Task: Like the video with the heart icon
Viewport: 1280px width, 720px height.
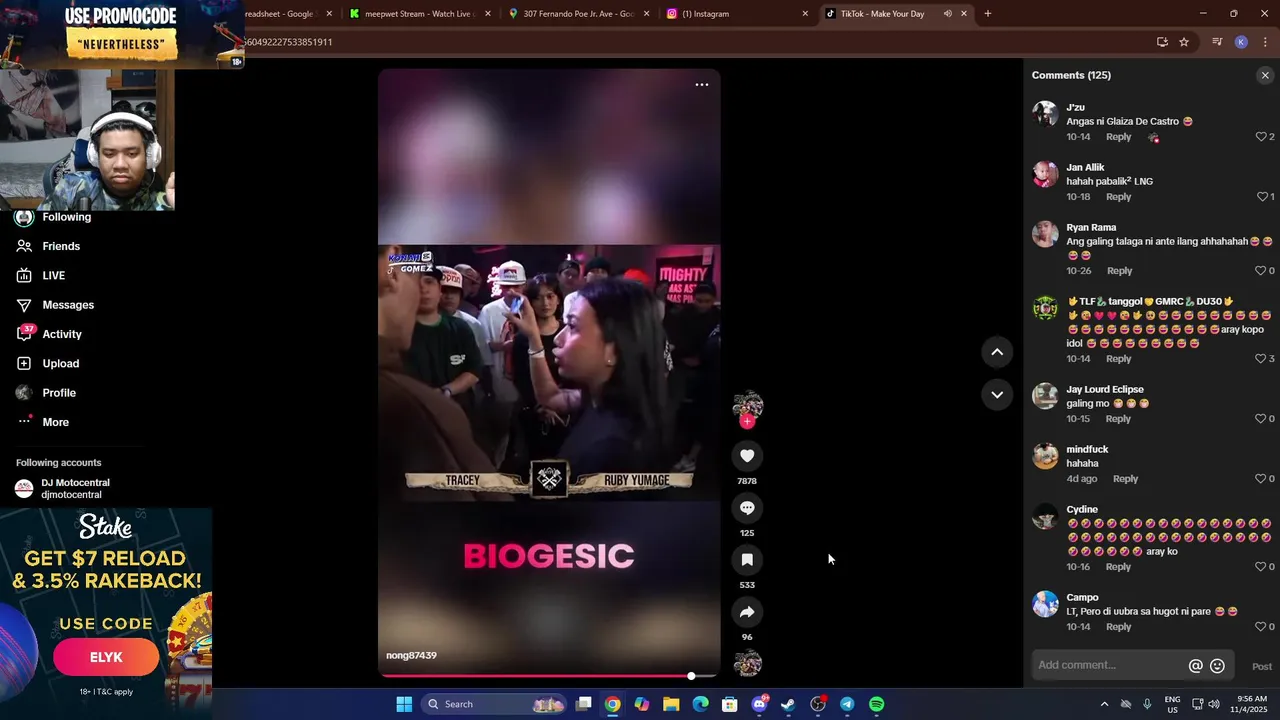Action: click(x=747, y=456)
